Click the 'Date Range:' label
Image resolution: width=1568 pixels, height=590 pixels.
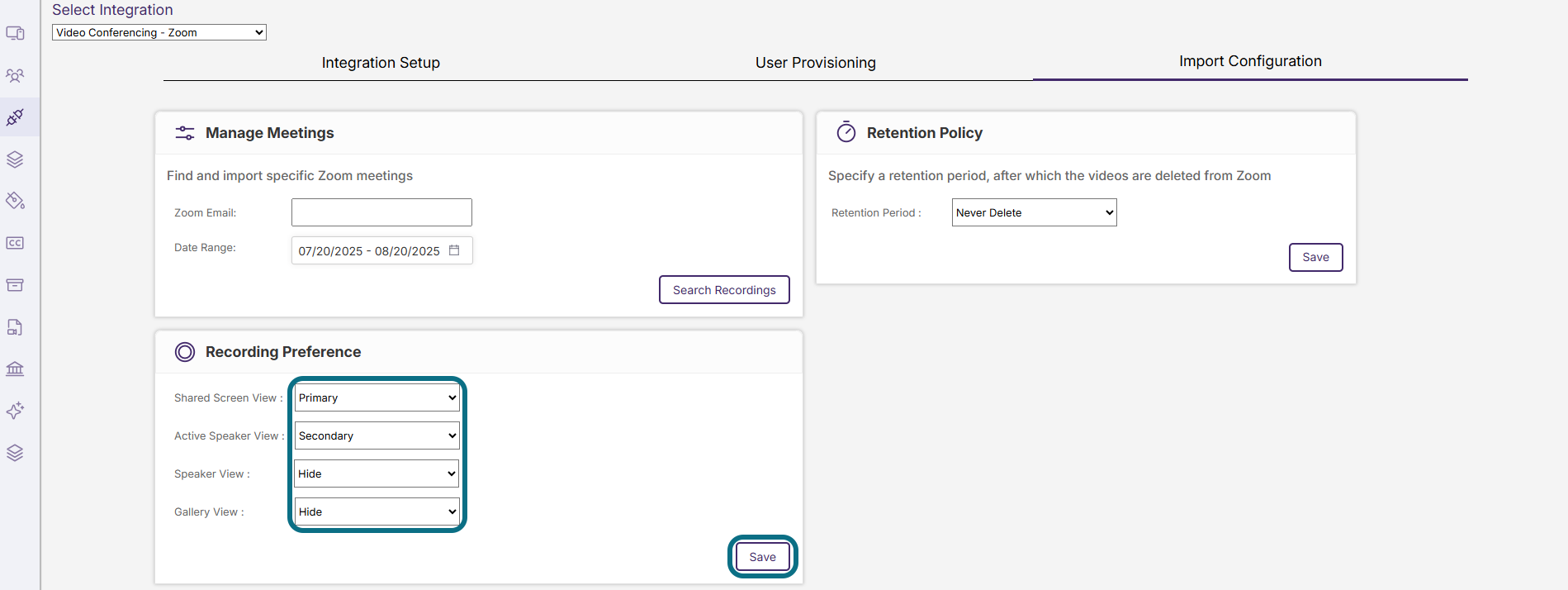[205, 248]
